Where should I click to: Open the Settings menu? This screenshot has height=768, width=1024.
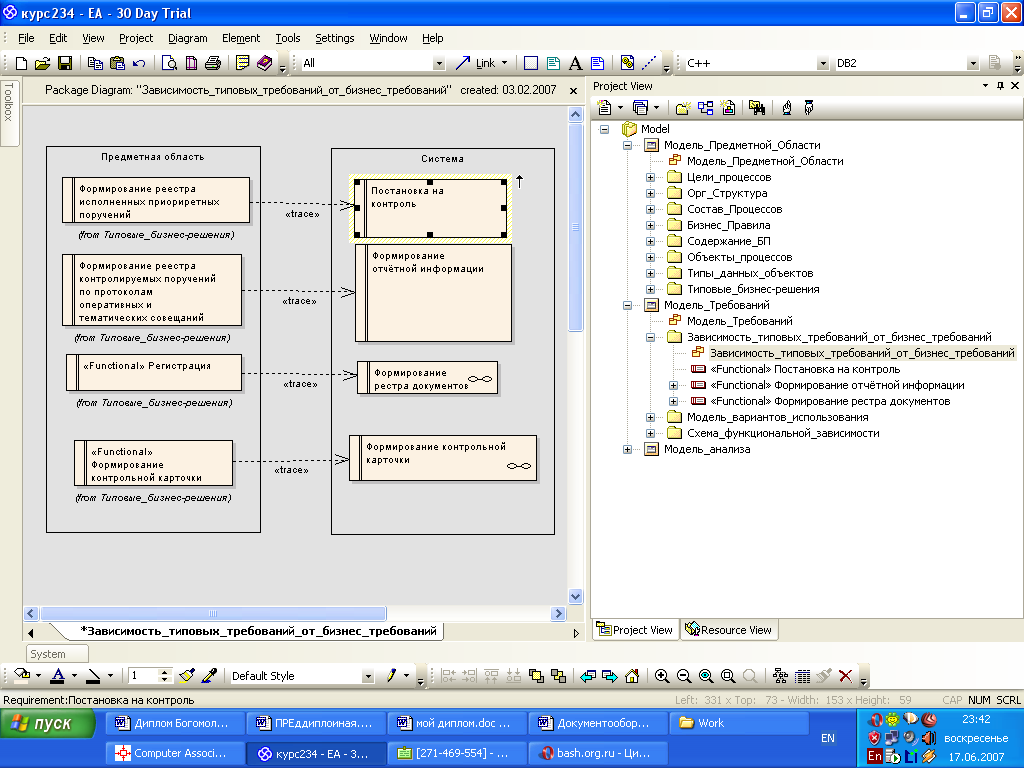click(334, 38)
